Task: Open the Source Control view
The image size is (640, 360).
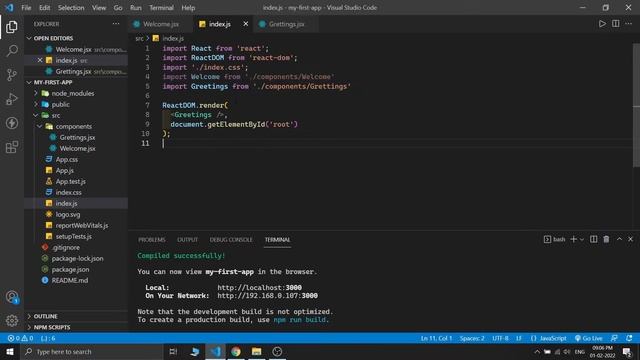Action: pos(12,75)
